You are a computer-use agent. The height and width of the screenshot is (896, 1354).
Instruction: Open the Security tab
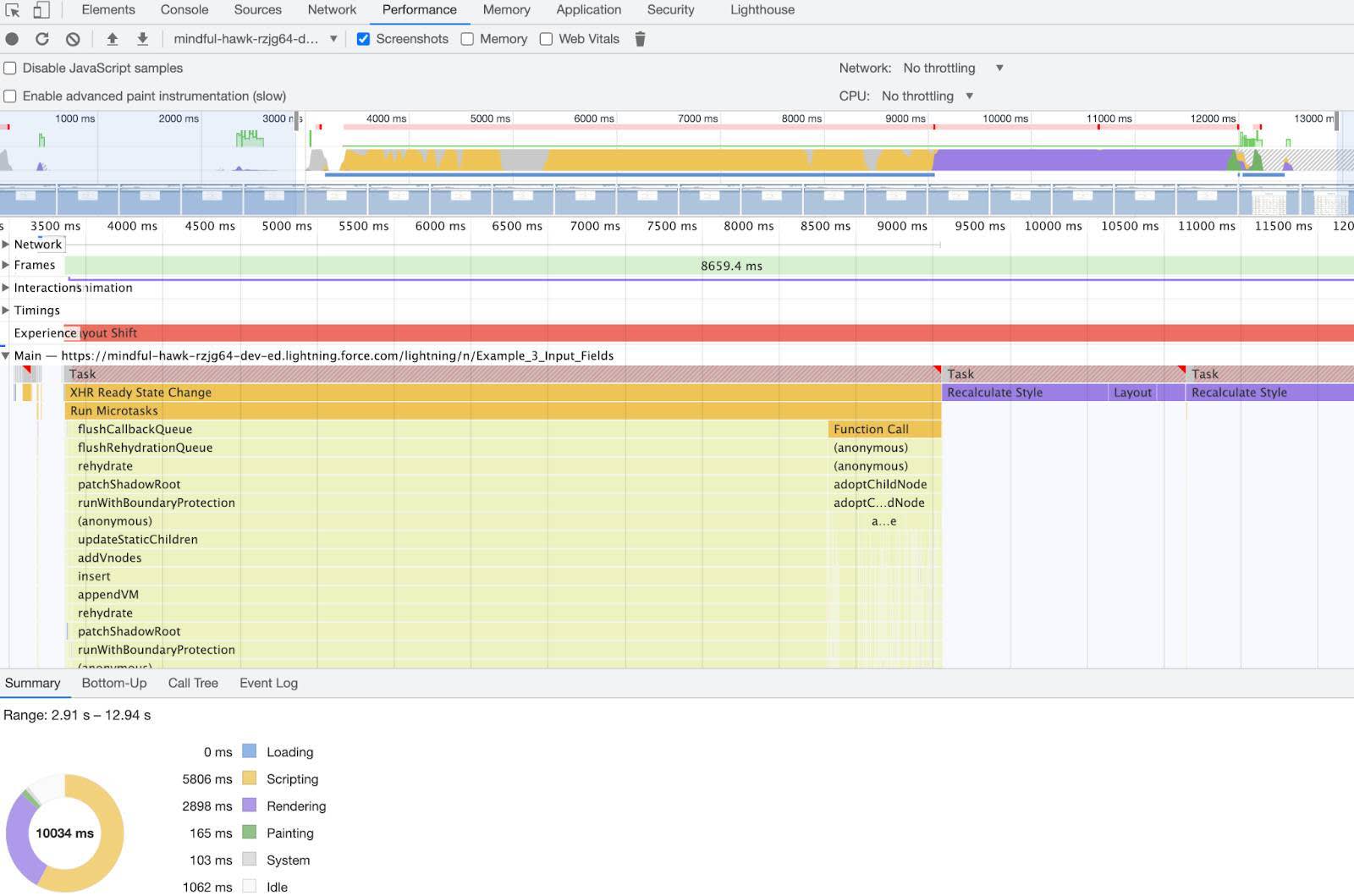tap(670, 10)
